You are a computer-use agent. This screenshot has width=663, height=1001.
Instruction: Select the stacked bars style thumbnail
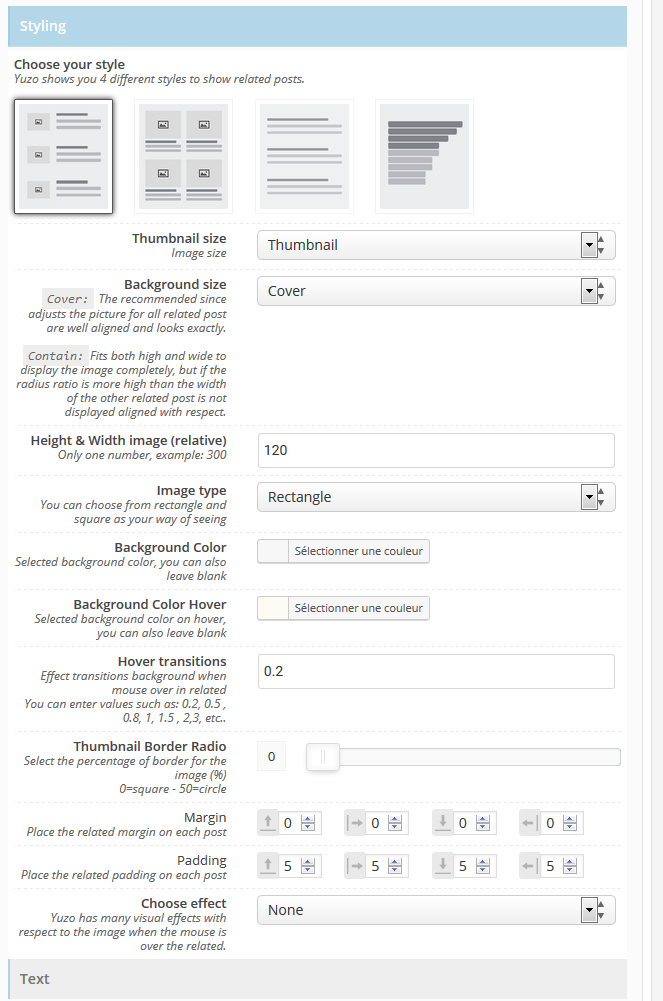click(424, 156)
